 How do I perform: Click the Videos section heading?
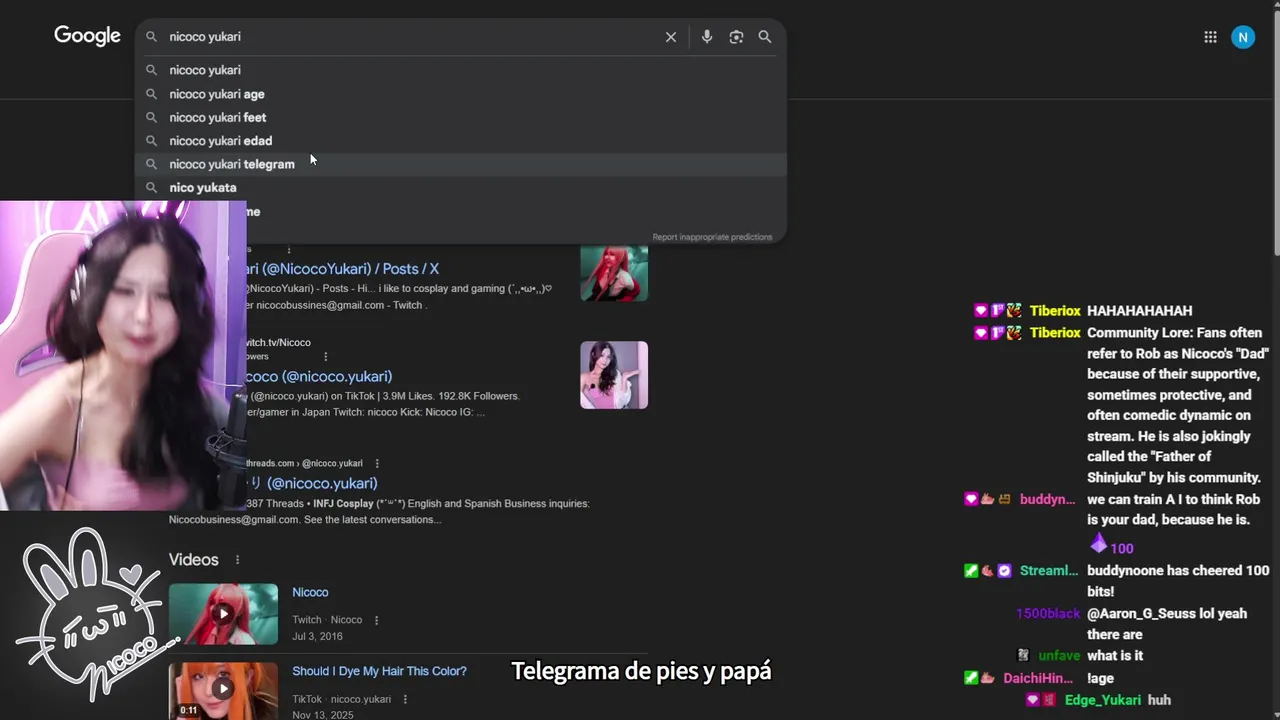click(x=194, y=560)
